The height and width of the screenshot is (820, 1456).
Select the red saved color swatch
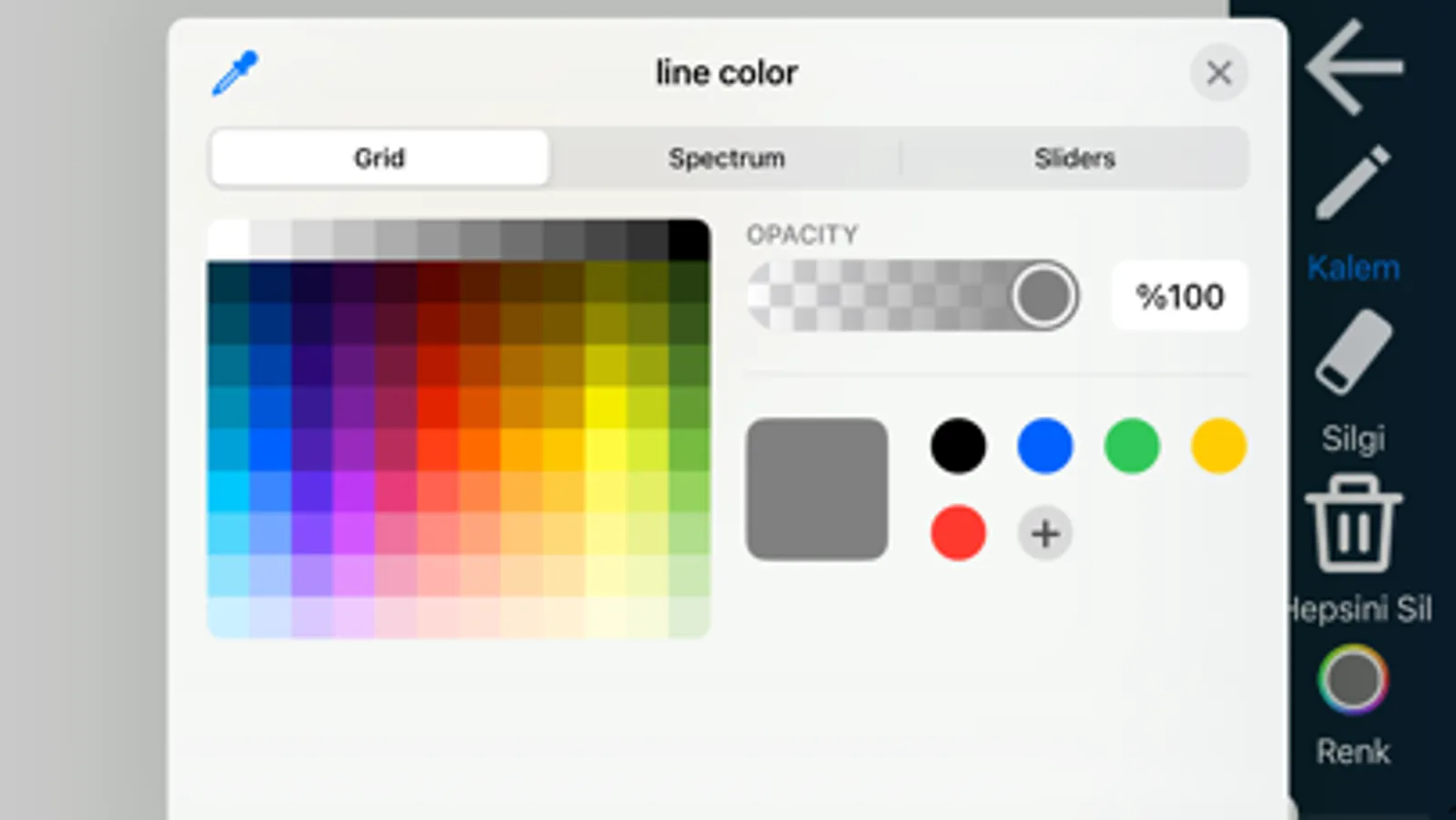click(958, 533)
